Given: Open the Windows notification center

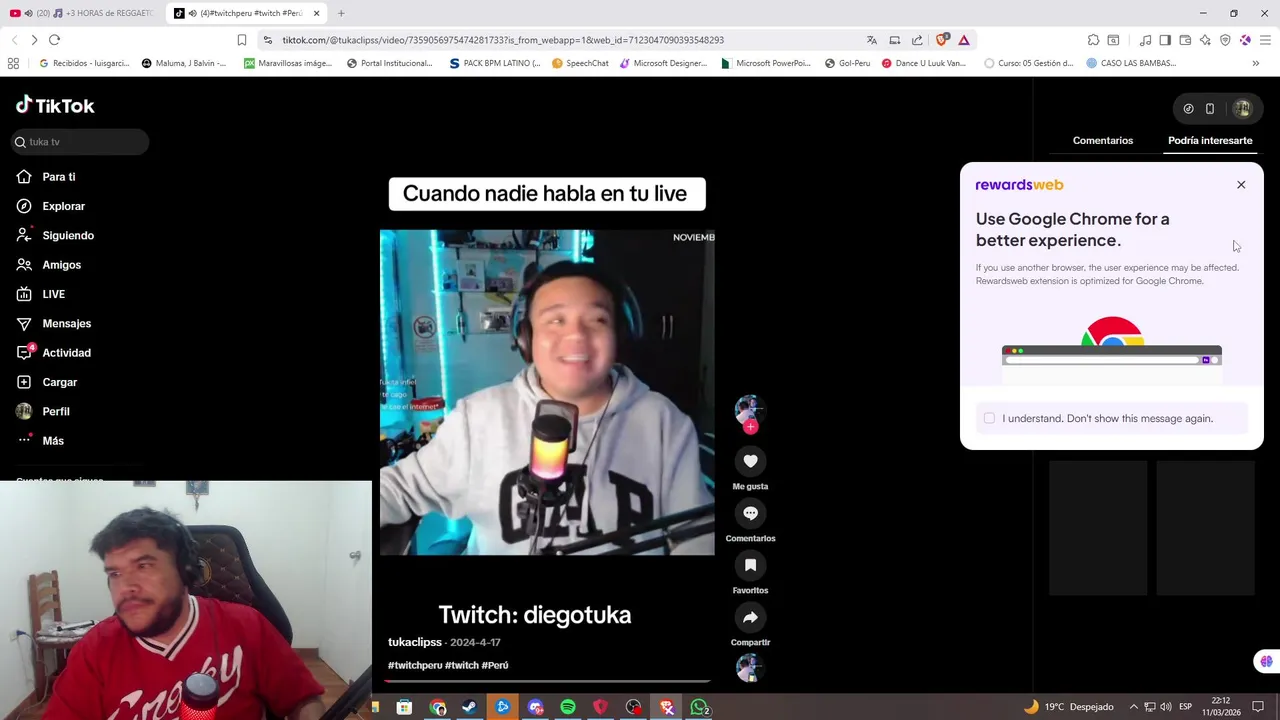Looking at the screenshot, I should coord(1258,707).
